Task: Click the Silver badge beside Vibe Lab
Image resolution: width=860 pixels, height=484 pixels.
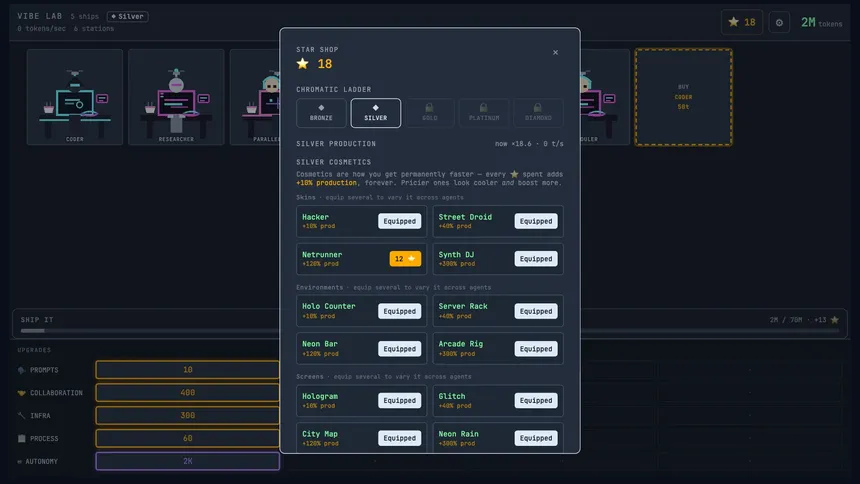Action: 128,16
